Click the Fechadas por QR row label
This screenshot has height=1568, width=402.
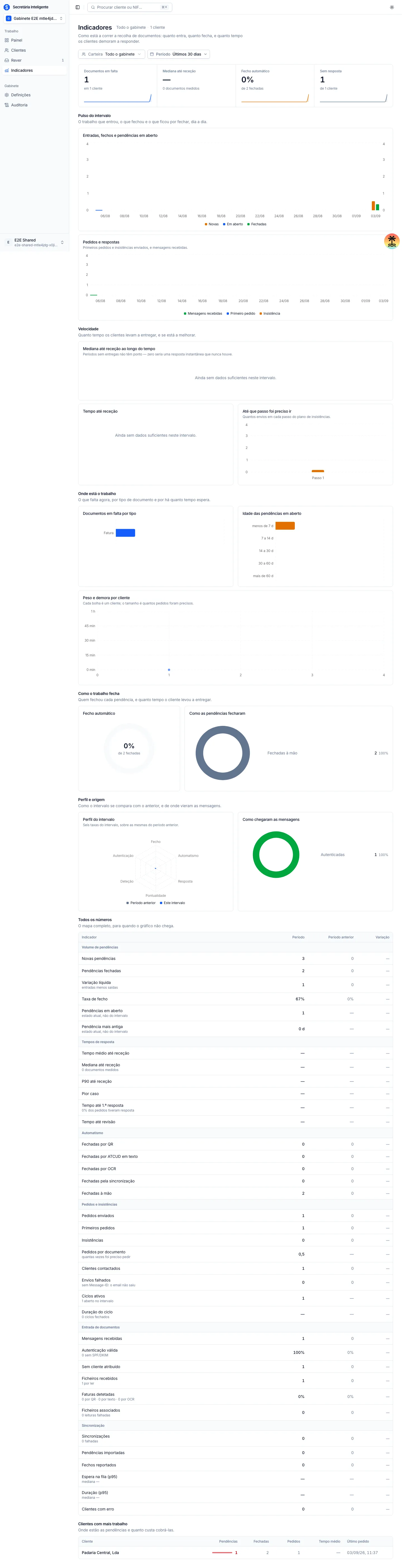click(x=98, y=1144)
